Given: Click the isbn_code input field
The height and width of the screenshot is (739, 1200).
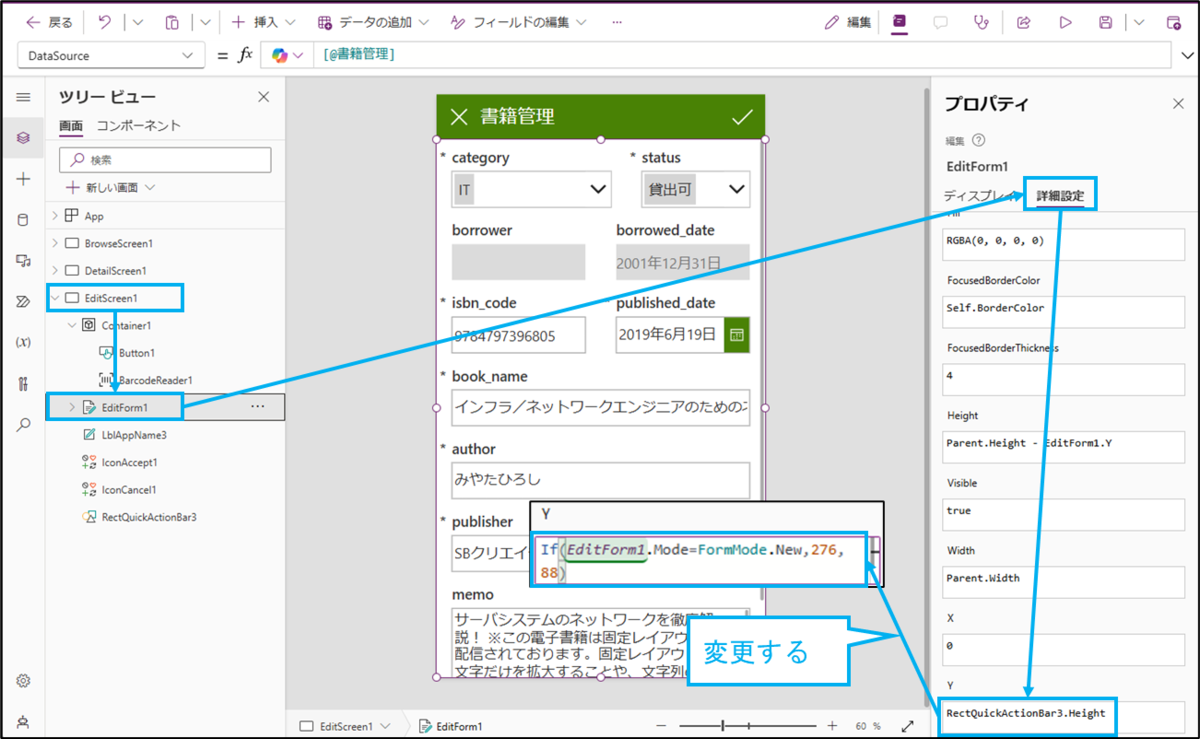Looking at the screenshot, I should click(x=518, y=336).
